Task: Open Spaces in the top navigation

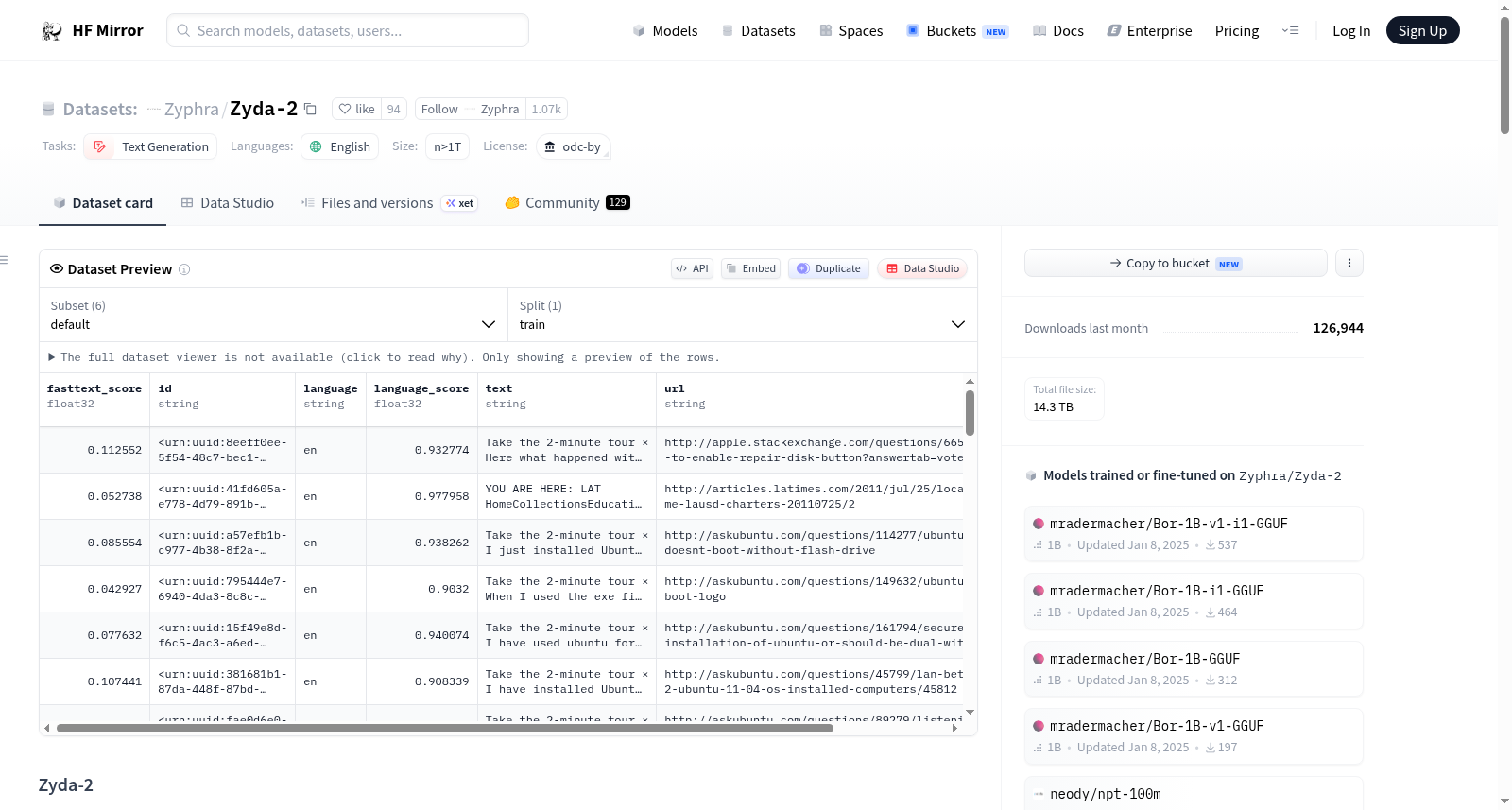Action: pyautogui.click(x=850, y=30)
